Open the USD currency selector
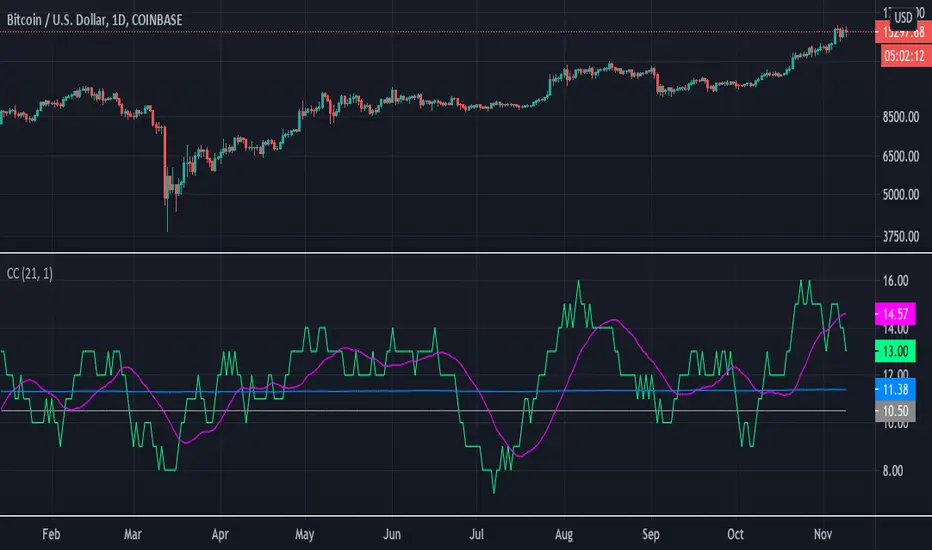 point(903,17)
